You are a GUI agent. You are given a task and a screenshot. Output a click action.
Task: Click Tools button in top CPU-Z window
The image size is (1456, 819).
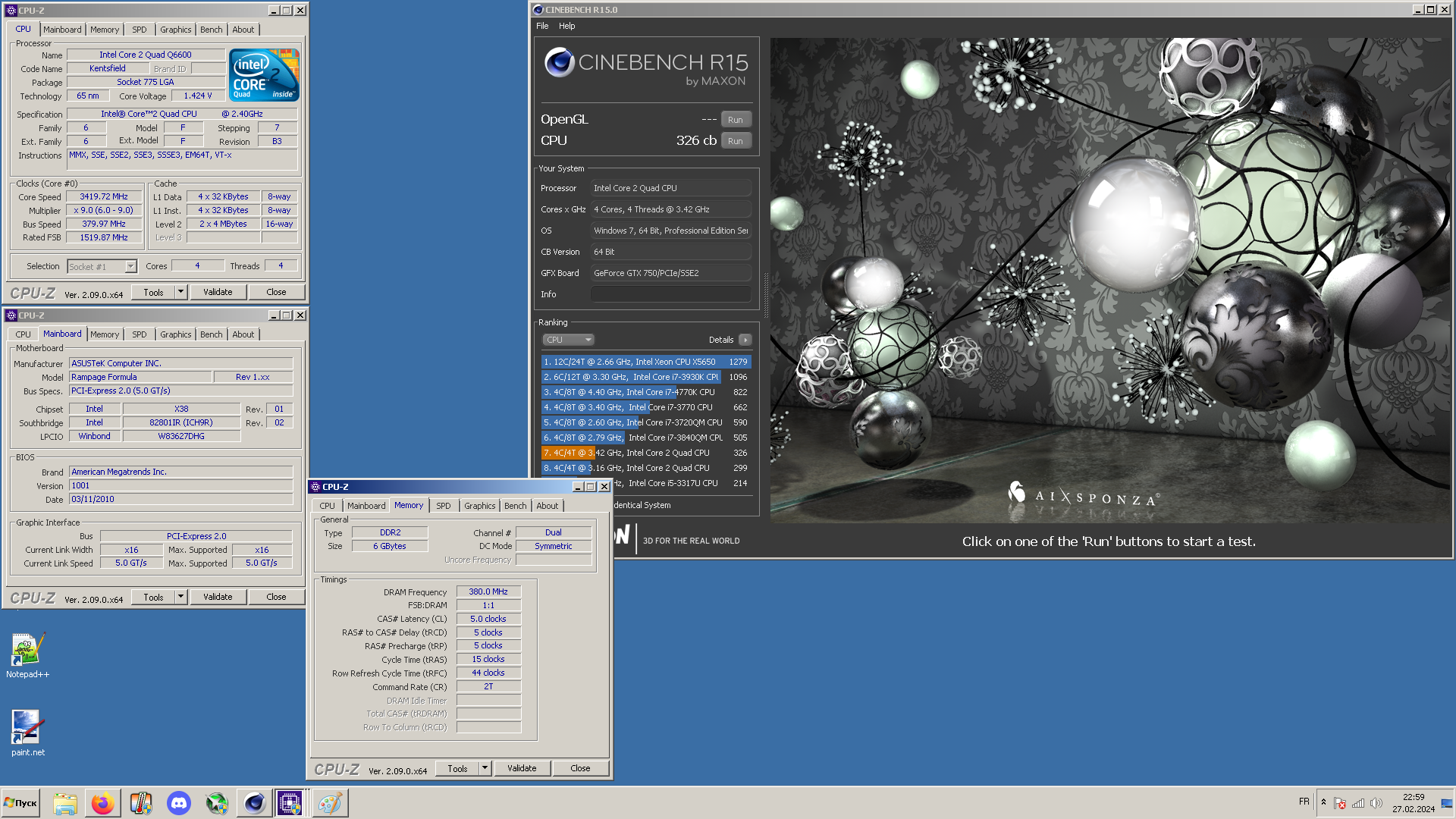[154, 292]
